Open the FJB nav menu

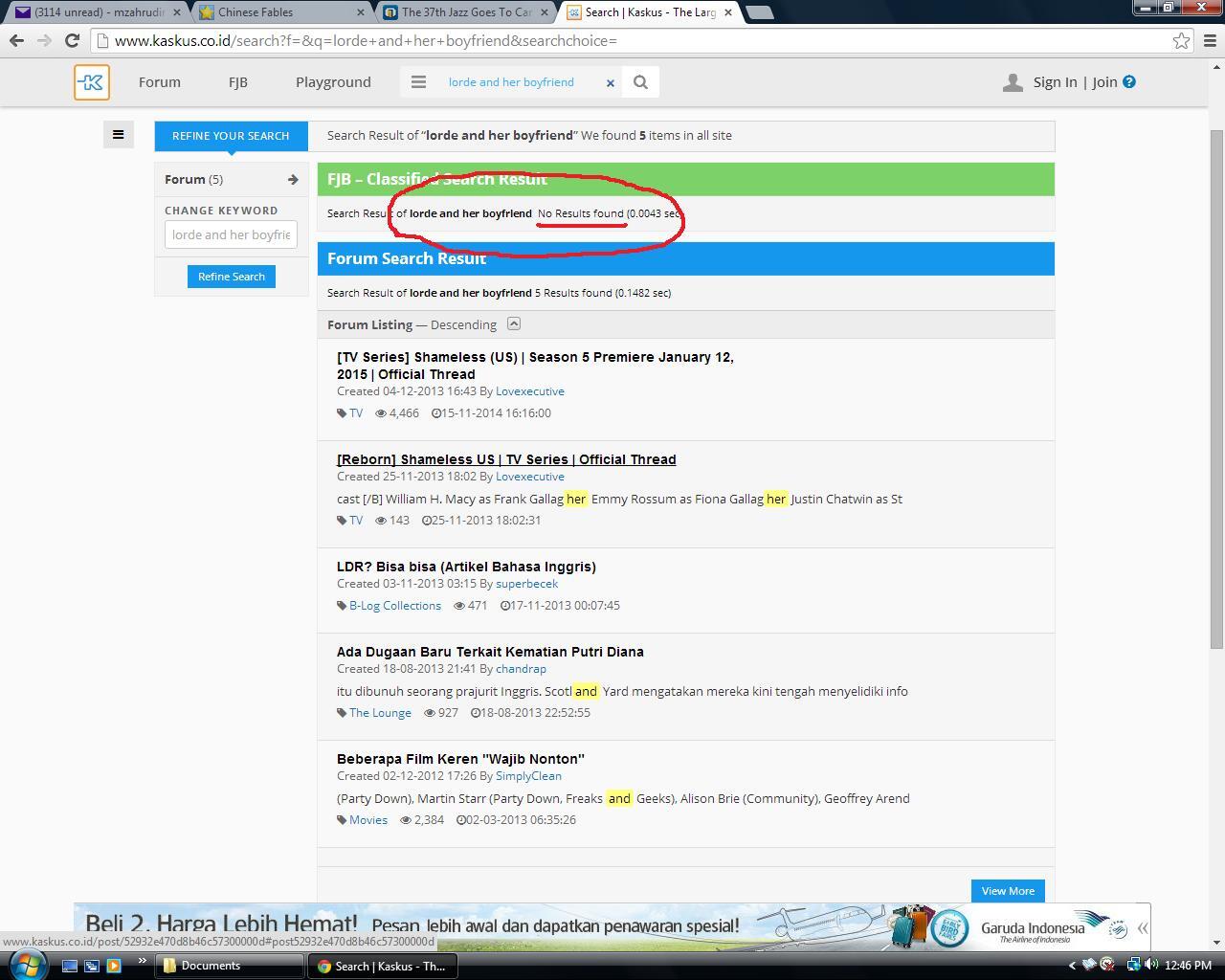pos(238,82)
